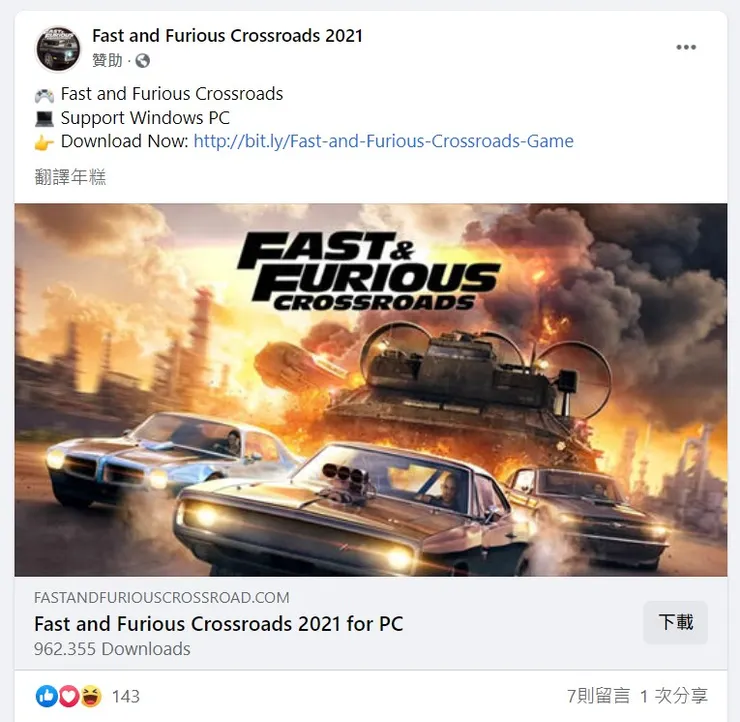Screen dimensions: 740x722
Task: Click the page profile picture avatar
Action: point(59,49)
